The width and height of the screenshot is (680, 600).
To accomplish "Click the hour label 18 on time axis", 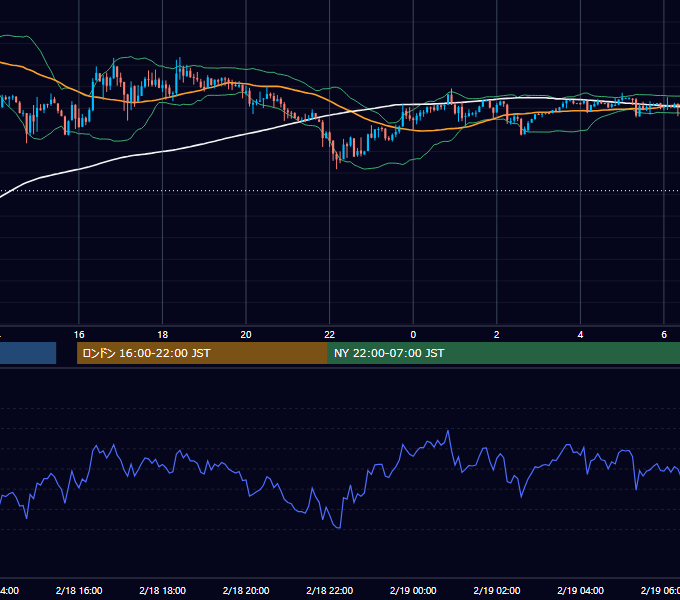I will pos(163,335).
